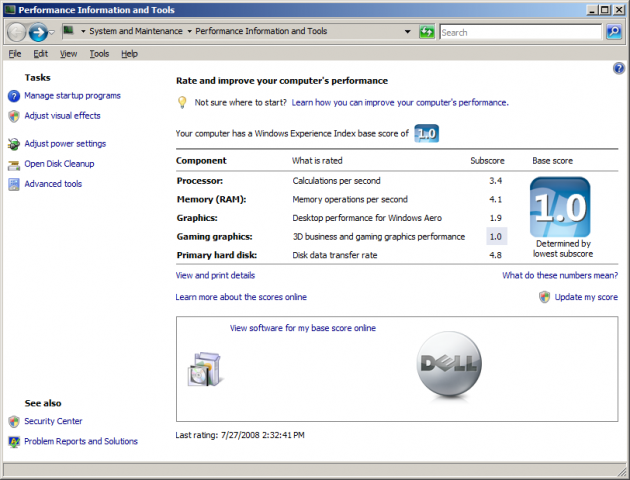
Task: Click the Disk Cleanup icon
Action: (x=14, y=165)
